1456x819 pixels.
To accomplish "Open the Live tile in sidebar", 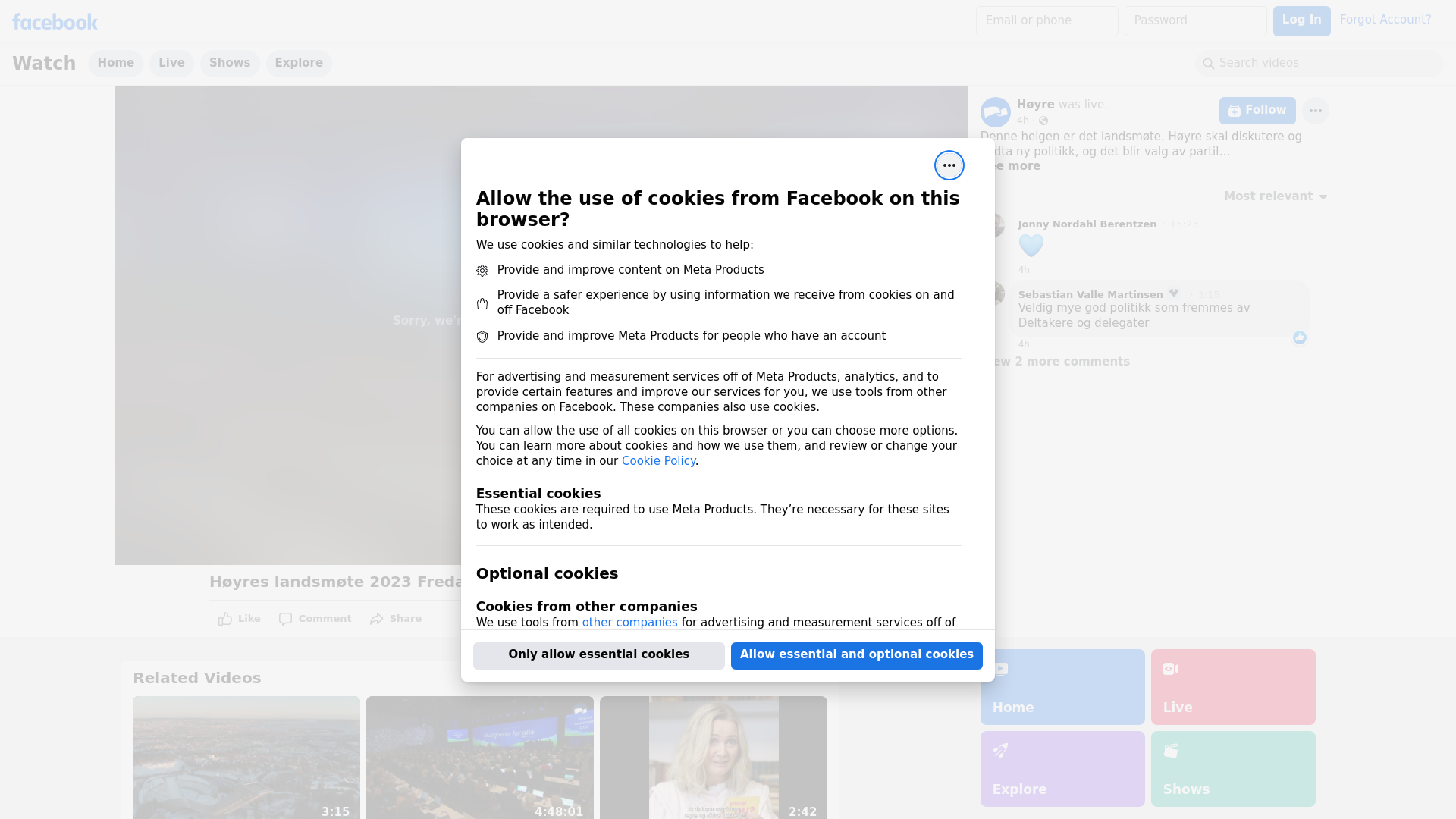I will tap(1233, 687).
